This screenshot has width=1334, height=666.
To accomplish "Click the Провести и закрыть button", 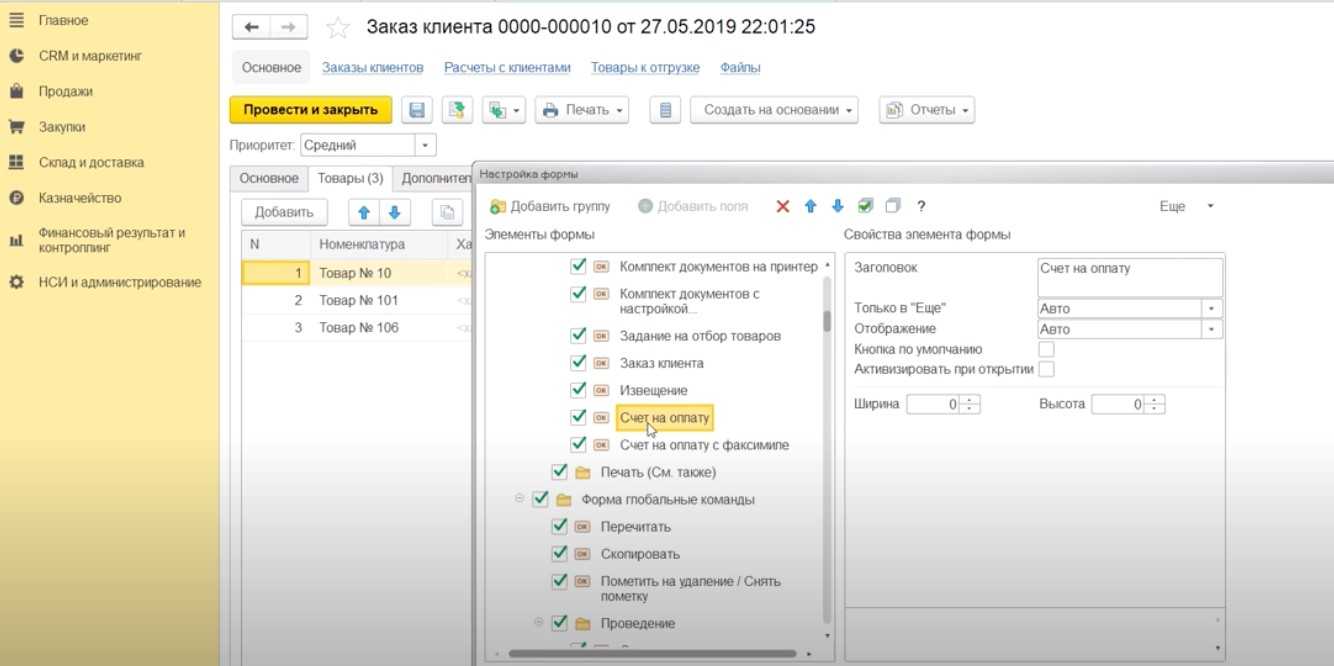I will tap(310, 110).
